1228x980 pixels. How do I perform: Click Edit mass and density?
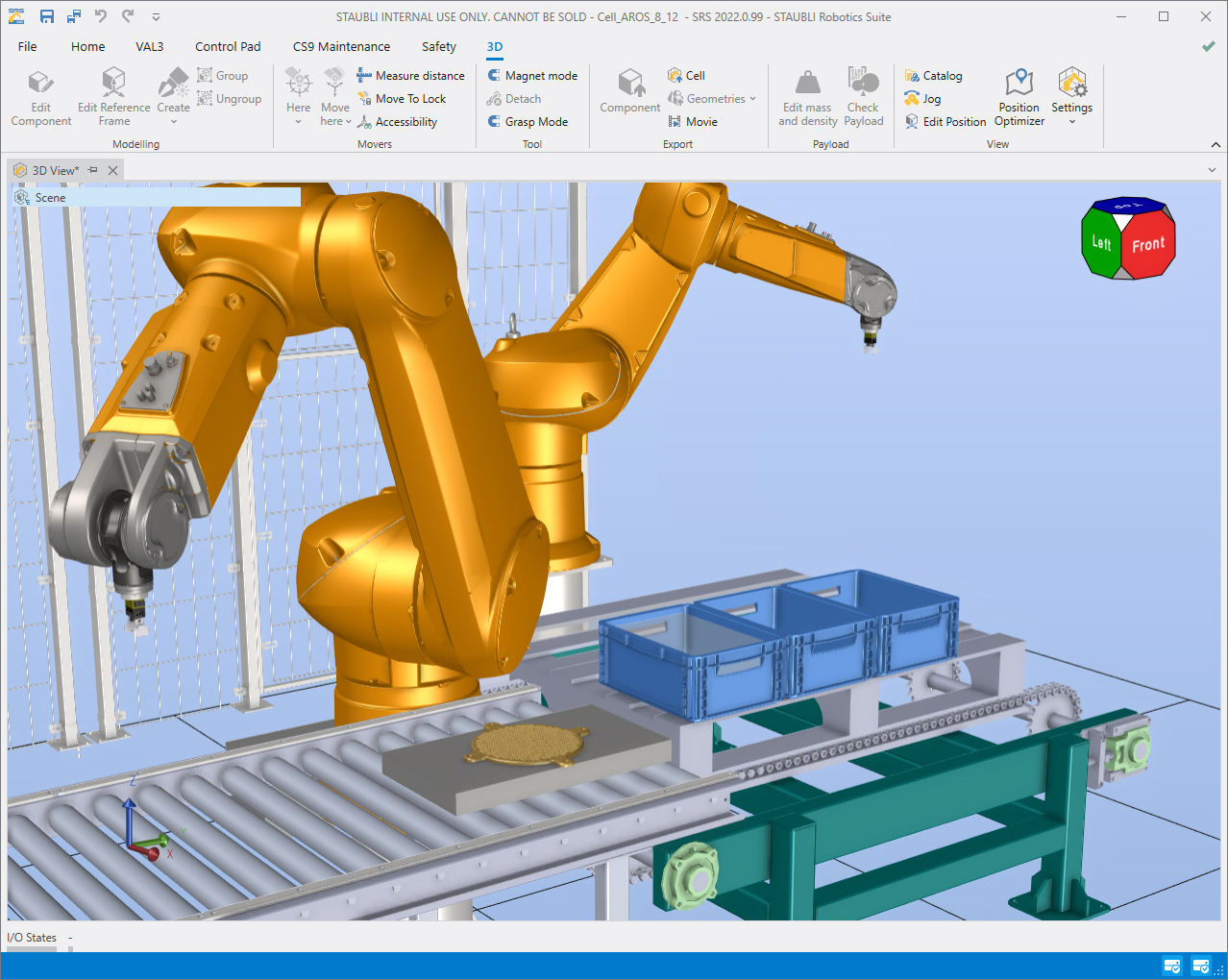806,96
